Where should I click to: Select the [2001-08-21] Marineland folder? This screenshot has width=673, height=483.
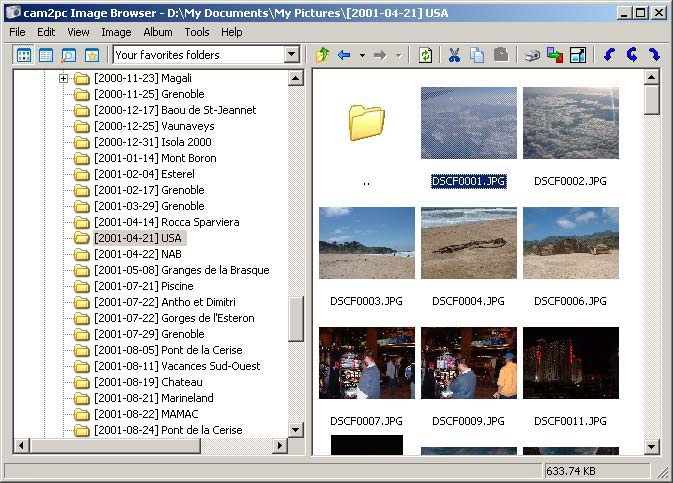(153, 398)
